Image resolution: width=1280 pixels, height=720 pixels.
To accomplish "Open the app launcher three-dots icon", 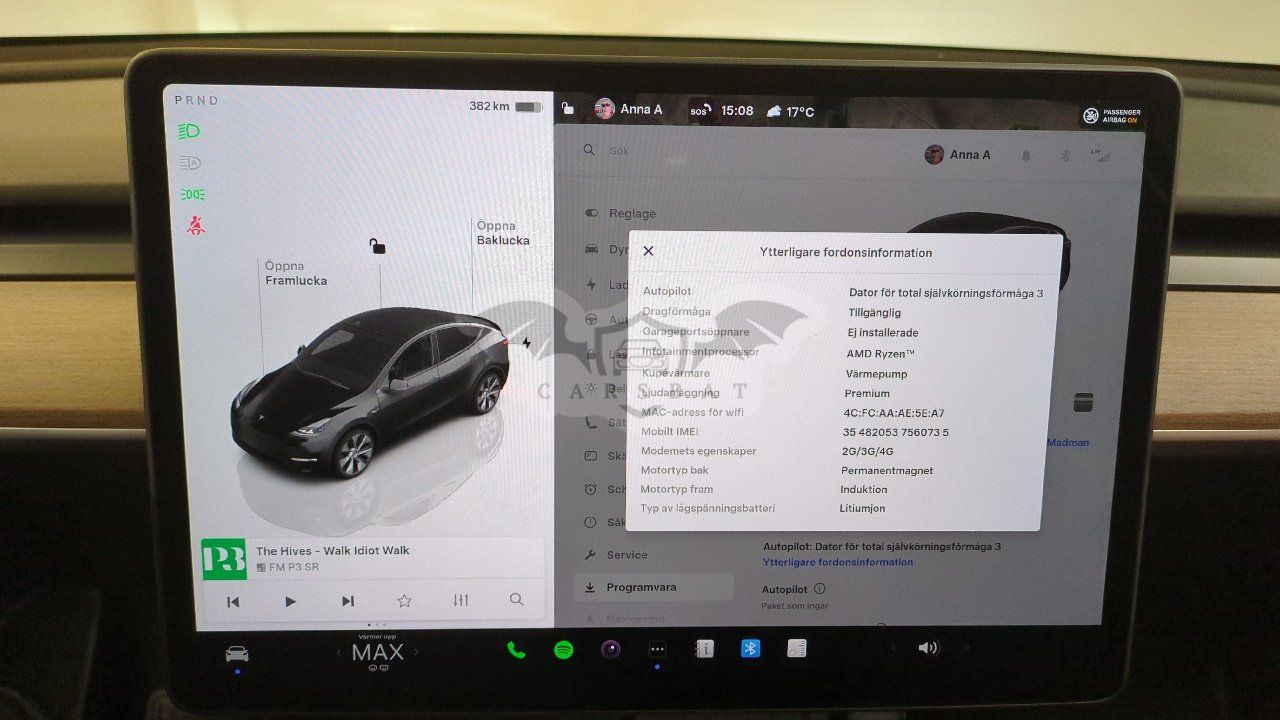I will (x=657, y=649).
